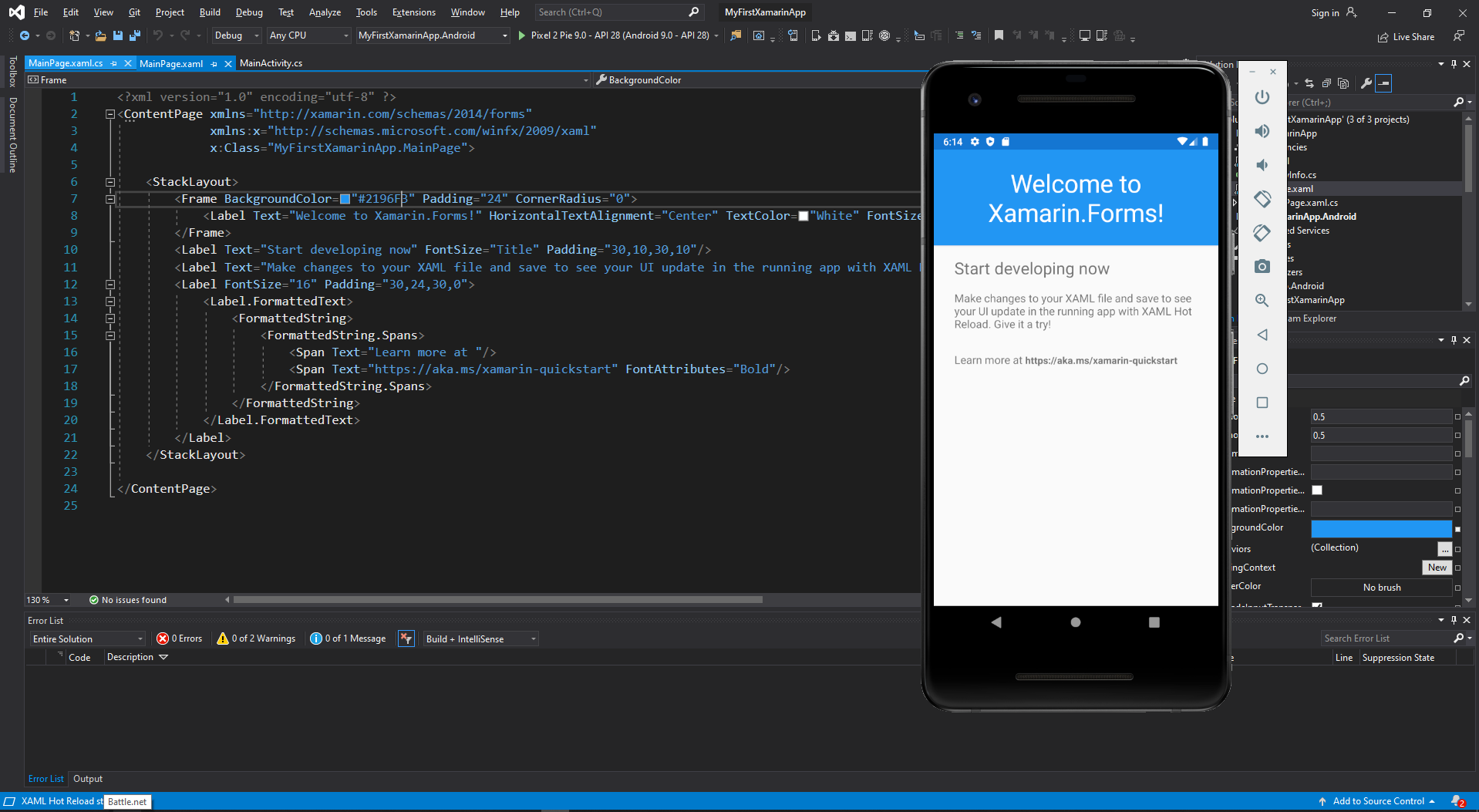Start debugging with the green play arrow

pos(522,35)
